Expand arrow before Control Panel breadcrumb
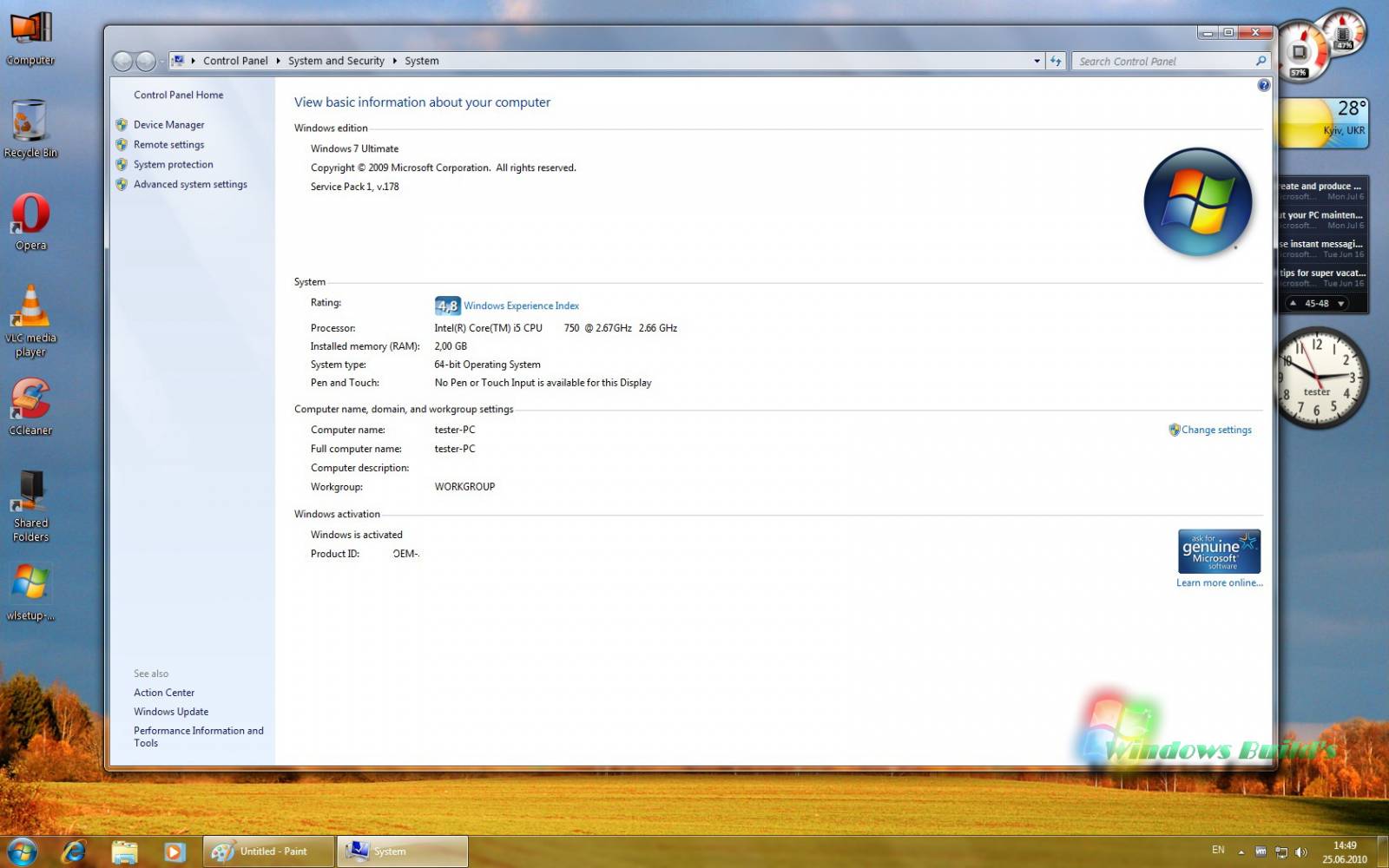This screenshot has width=1389, height=868. (x=193, y=61)
